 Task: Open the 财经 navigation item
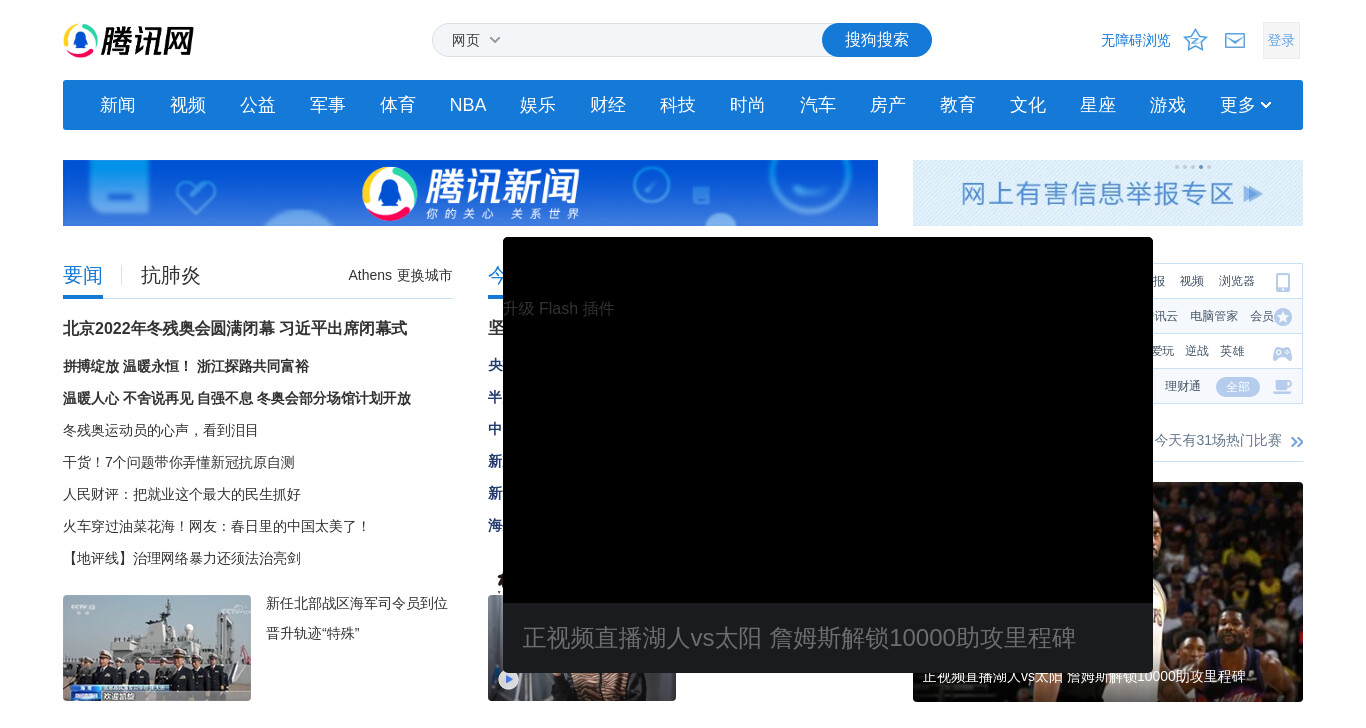coord(608,105)
